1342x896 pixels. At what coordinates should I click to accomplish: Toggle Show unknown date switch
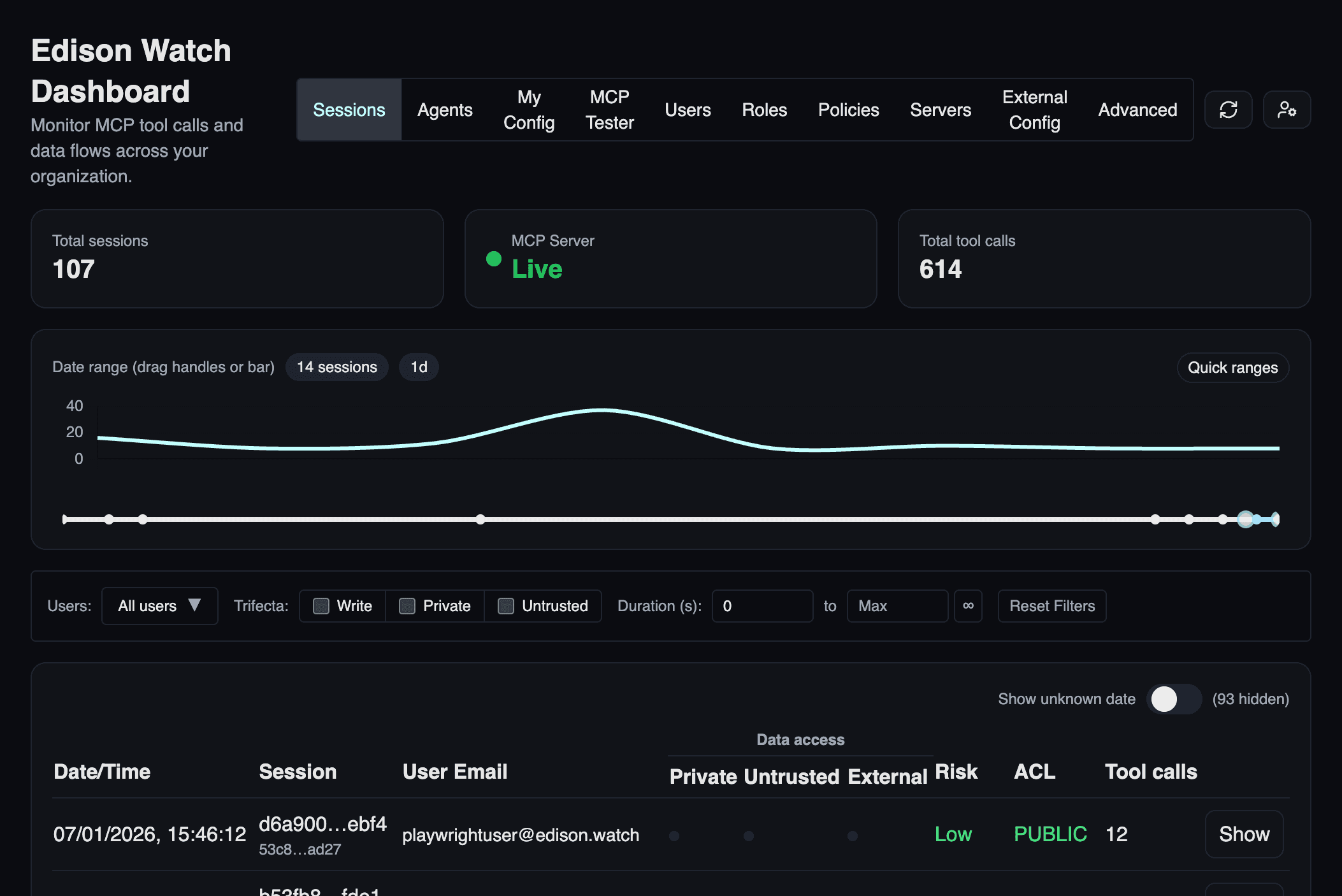tap(1174, 699)
